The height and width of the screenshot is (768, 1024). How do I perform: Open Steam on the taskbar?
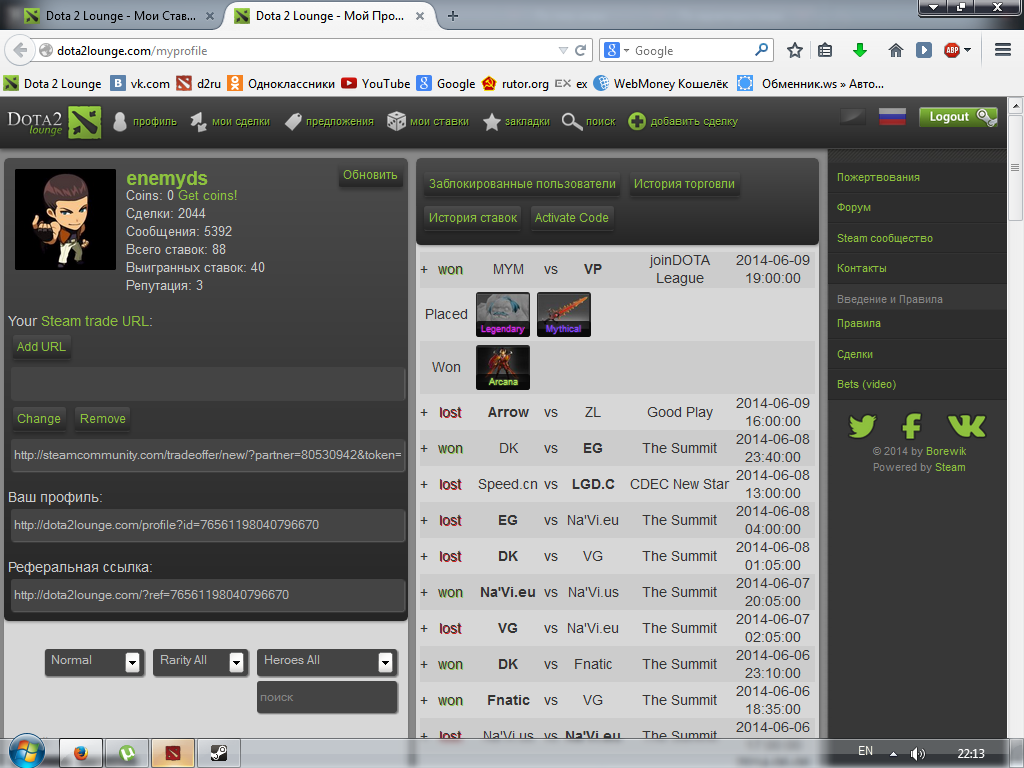219,754
